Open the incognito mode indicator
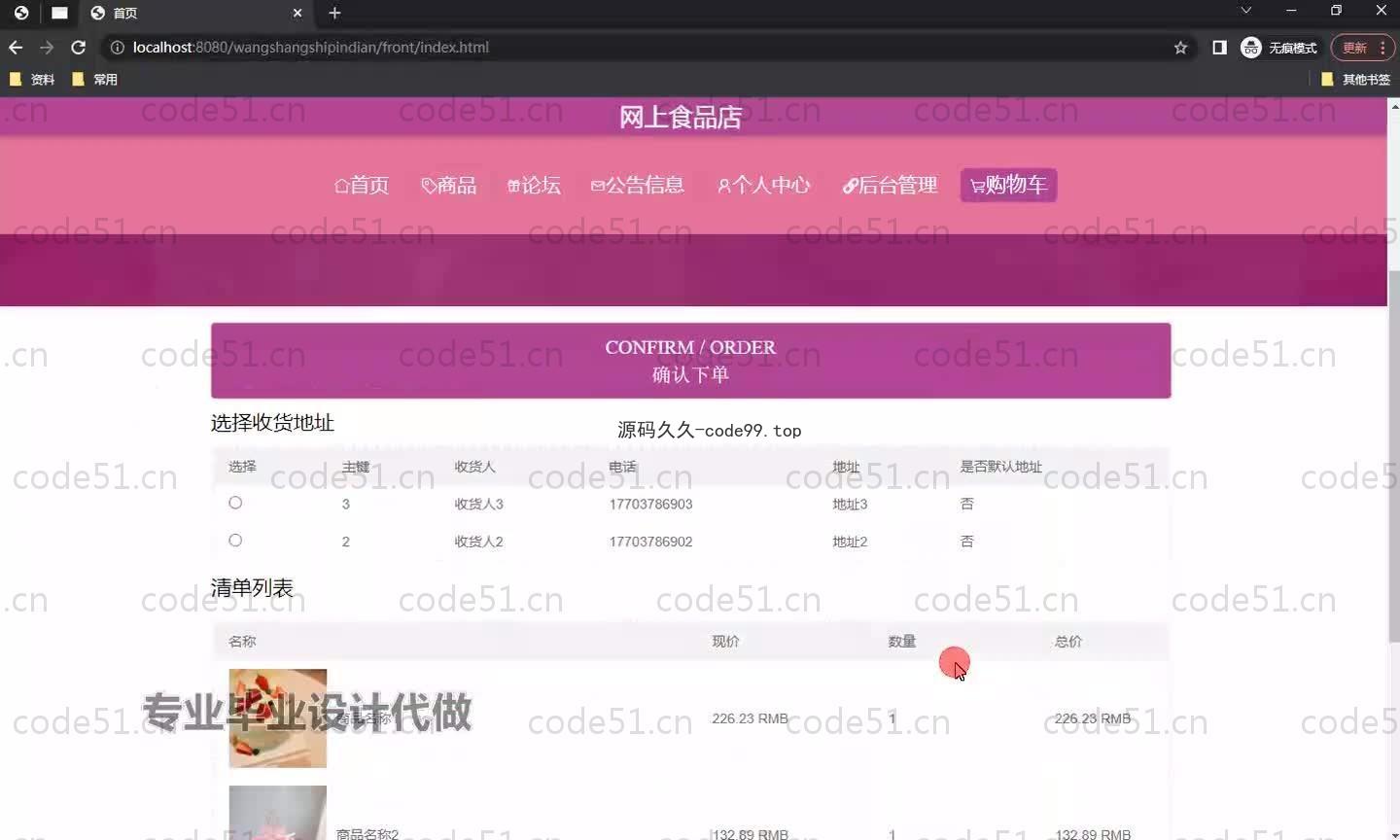Image resolution: width=1400 pixels, height=840 pixels. 1279,48
